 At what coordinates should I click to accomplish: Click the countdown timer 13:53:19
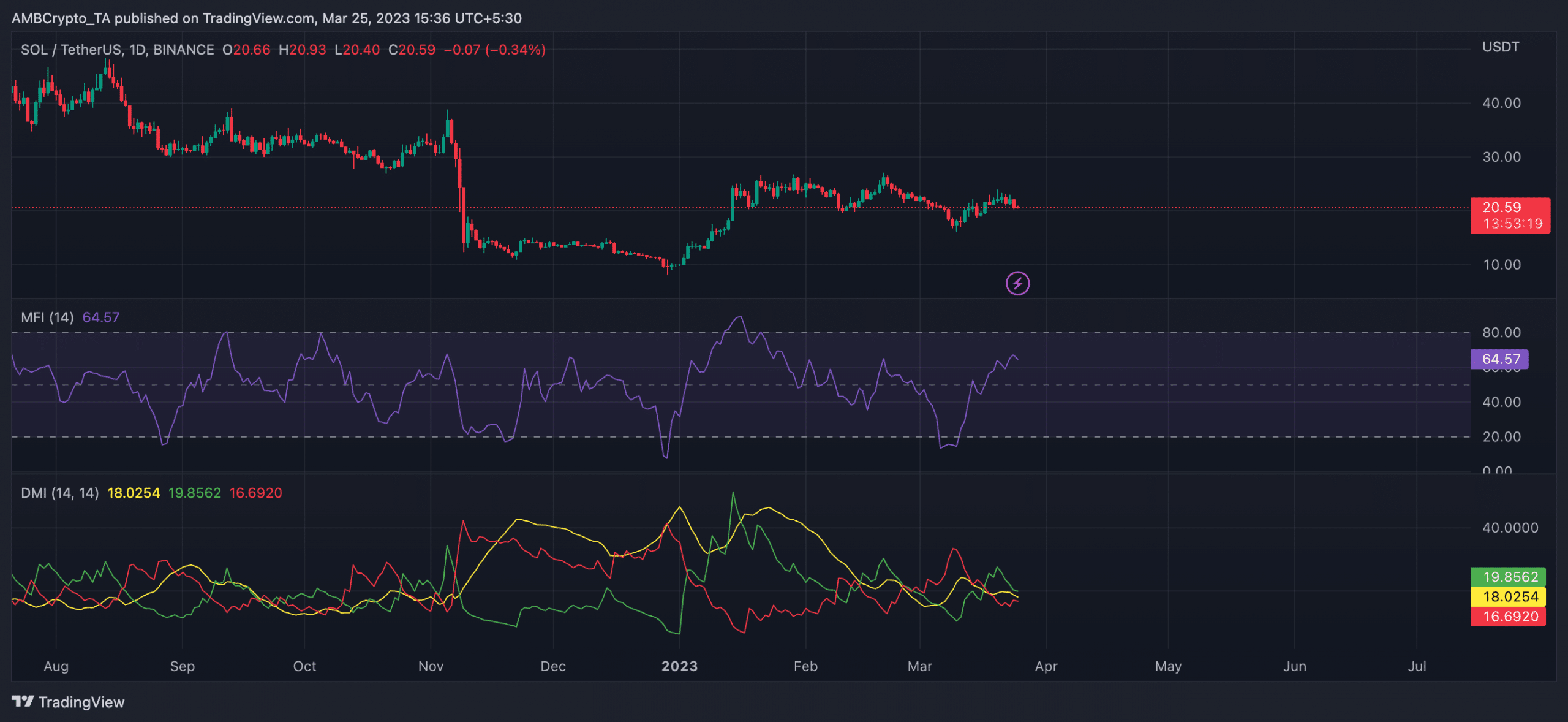point(1512,224)
